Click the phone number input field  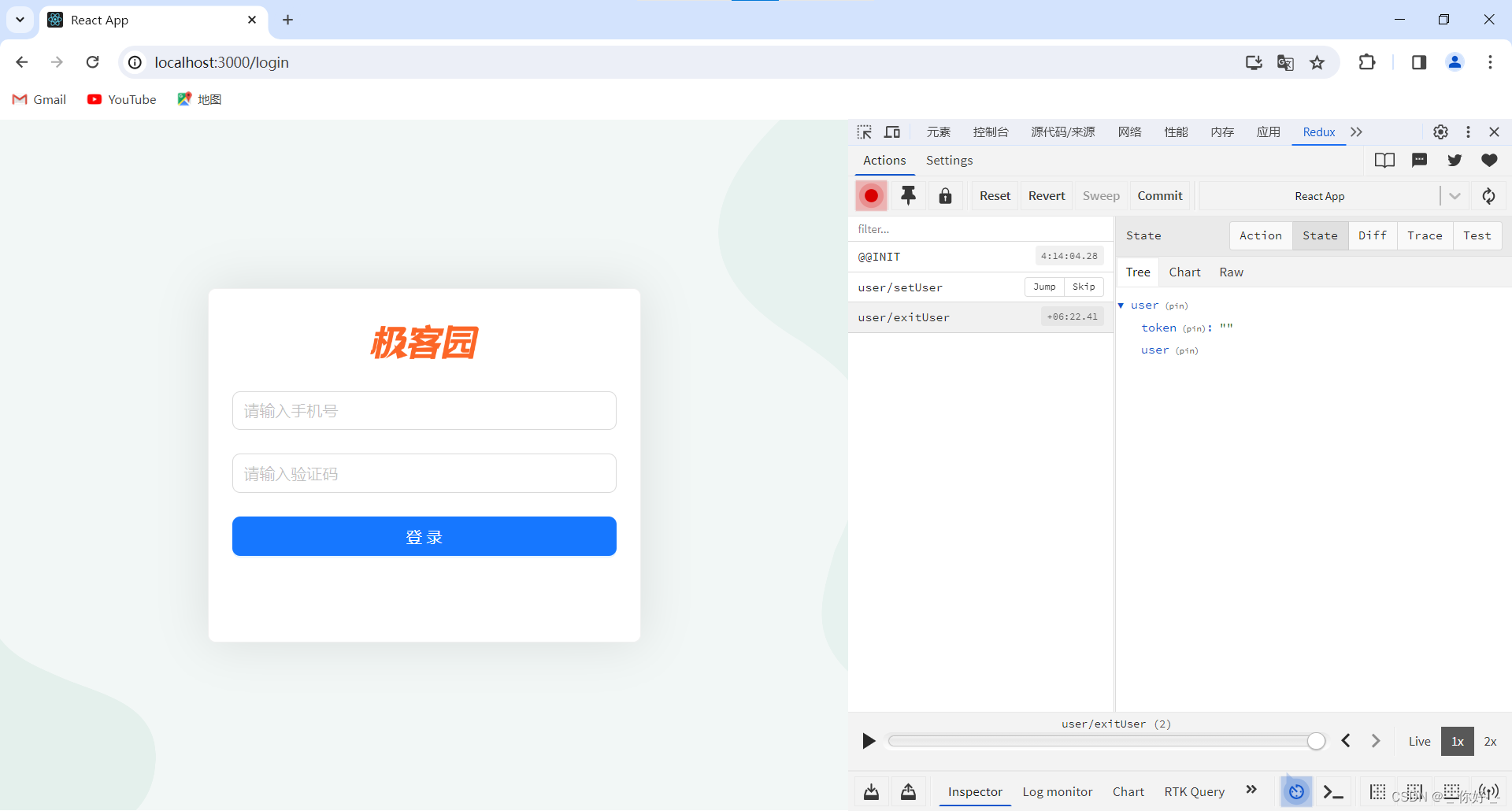click(x=424, y=410)
